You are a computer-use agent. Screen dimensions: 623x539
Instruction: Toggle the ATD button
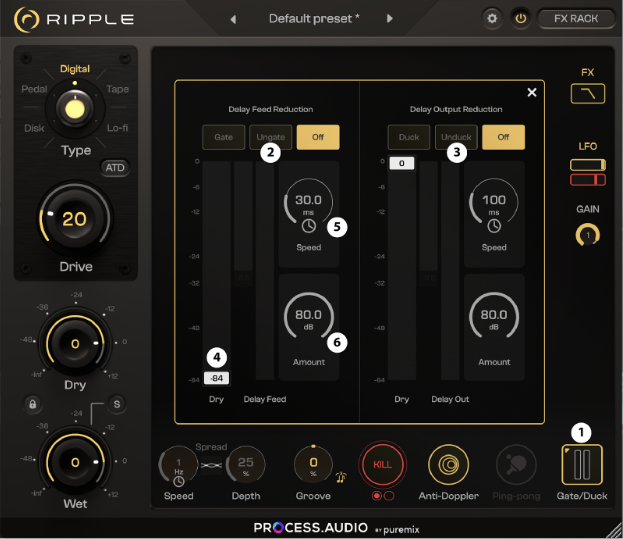(115, 168)
